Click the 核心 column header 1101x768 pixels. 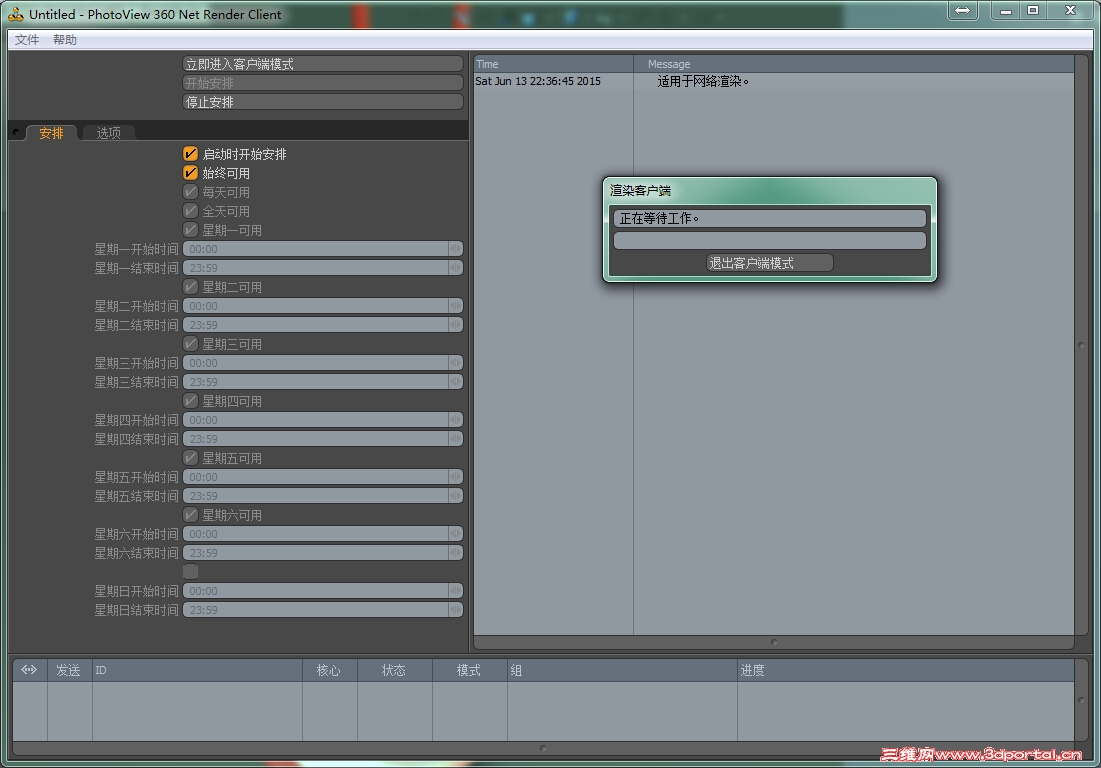pyautogui.click(x=329, y=670)
